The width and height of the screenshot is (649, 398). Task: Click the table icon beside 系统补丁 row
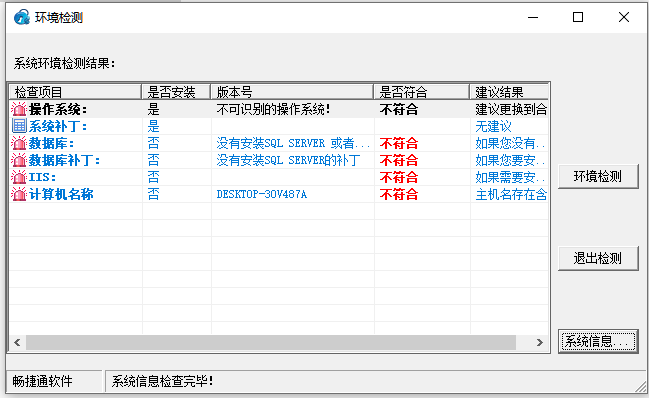pos(19,126)
